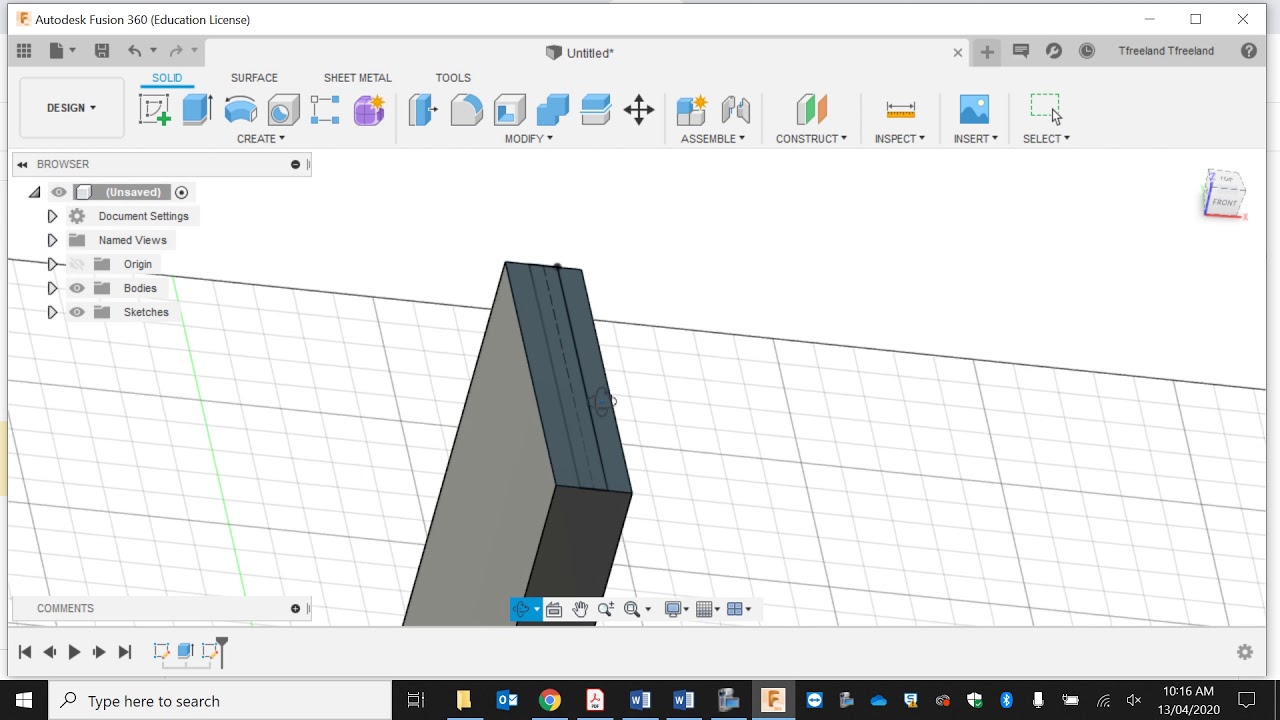Select the Revolve tool
1280x720 pixels.
click(x=240, y=109)
